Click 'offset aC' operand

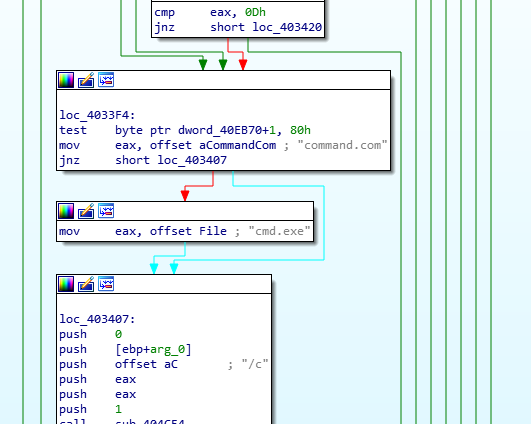[x=146, y=364]
